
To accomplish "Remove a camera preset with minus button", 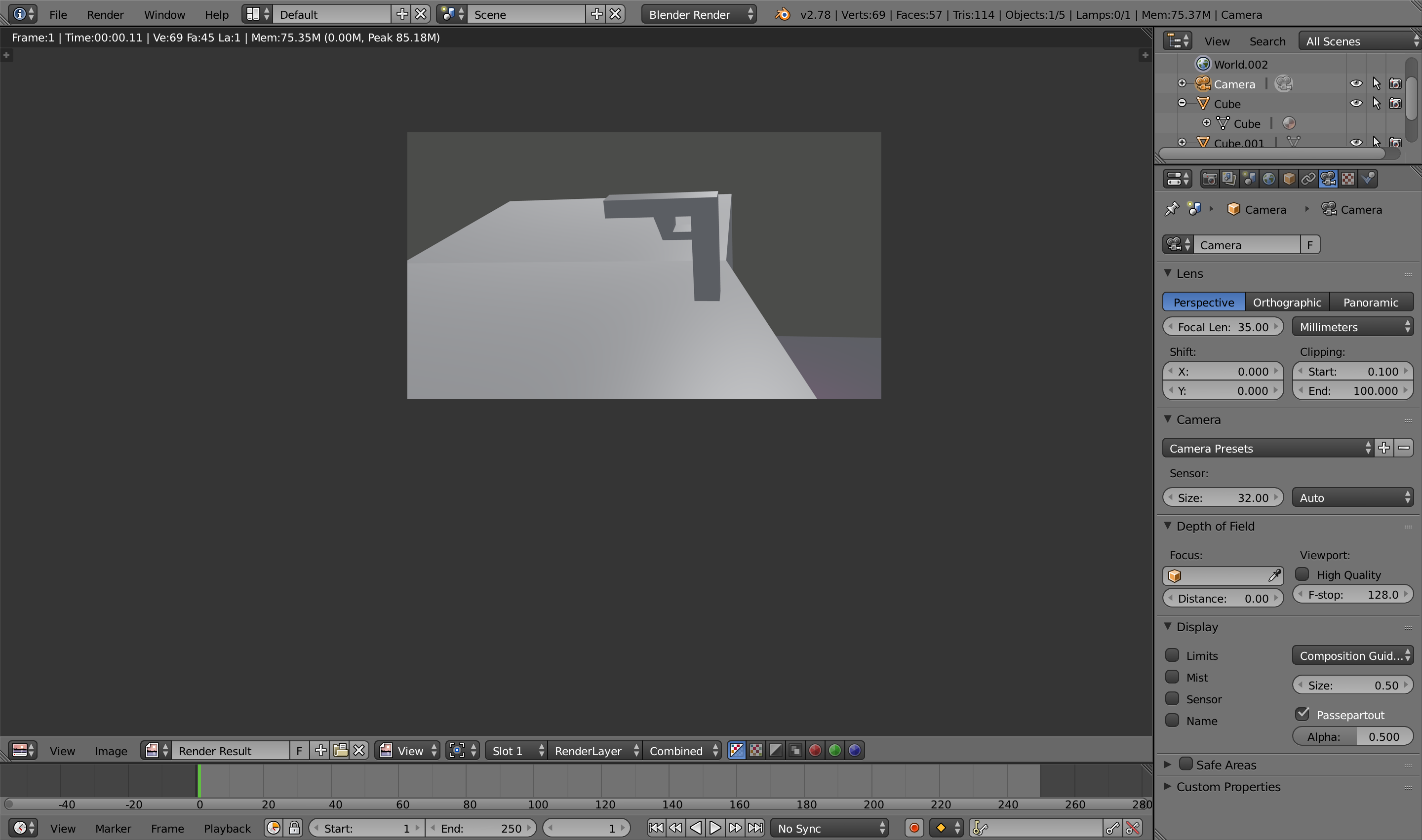I will 1403,448.
